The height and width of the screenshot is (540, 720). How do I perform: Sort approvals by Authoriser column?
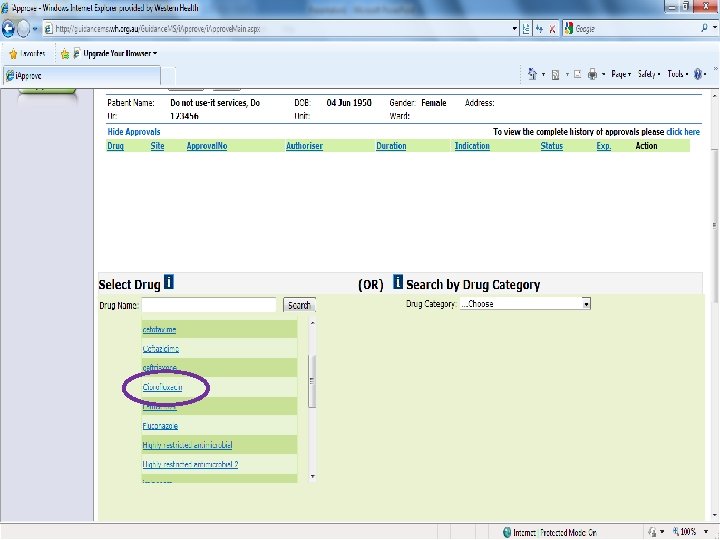click(304, 146)
